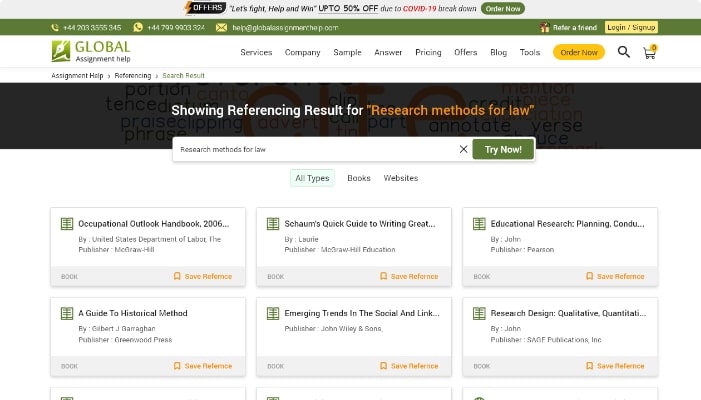The image size is (701, 400).
Task: Click the Referencing breadcrumb link
Action: 133,76
